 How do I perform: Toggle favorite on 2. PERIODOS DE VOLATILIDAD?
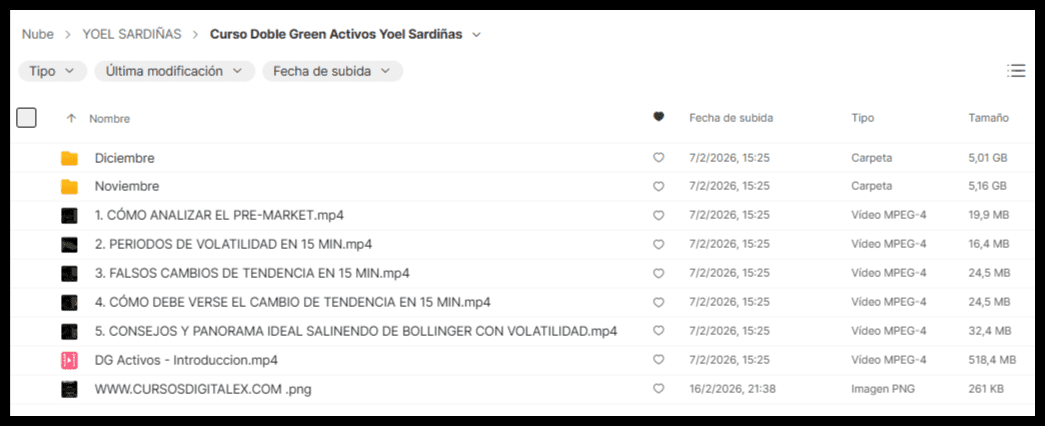click(x=658, y=245)
